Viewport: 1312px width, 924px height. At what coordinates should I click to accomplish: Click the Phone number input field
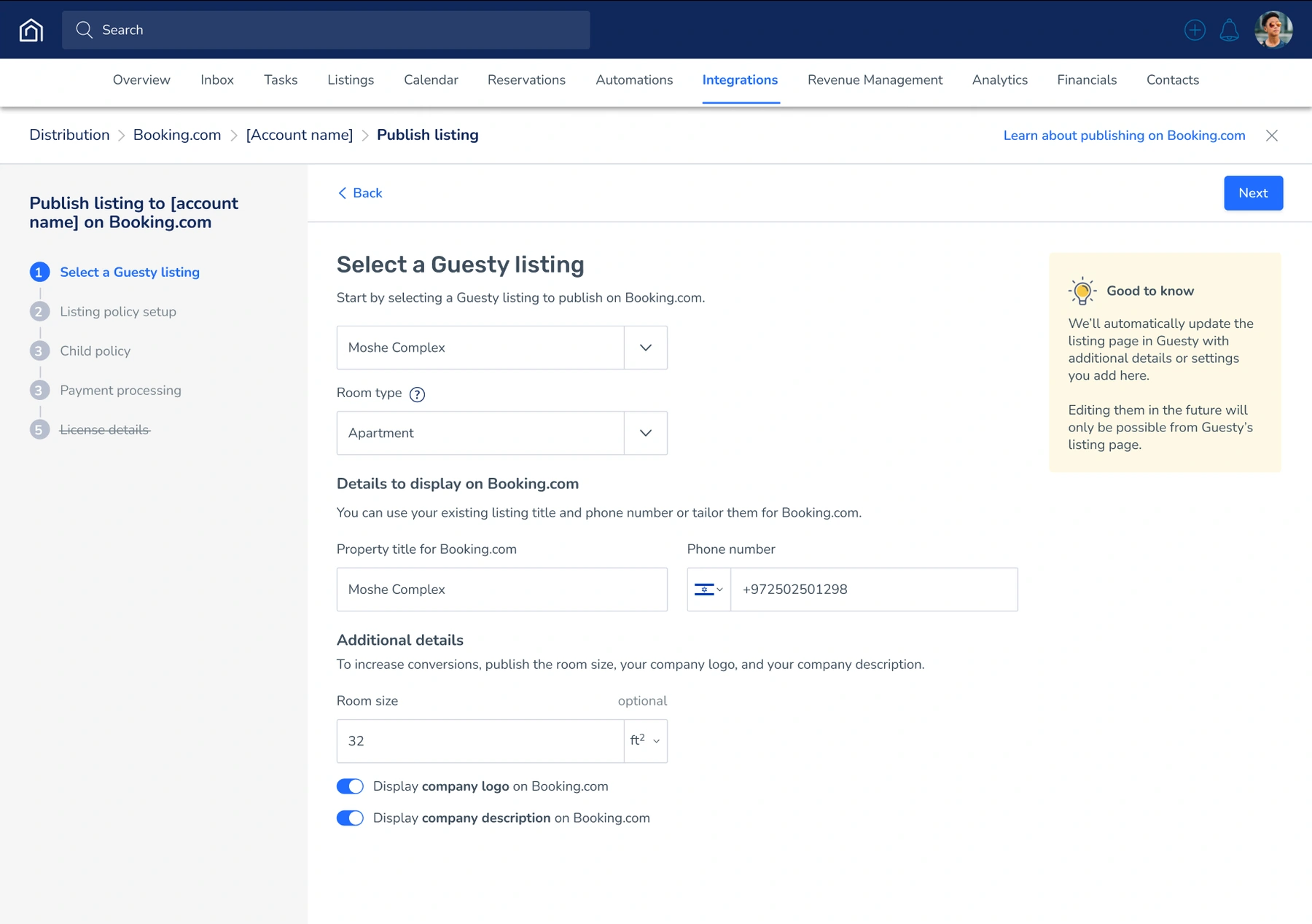(x=874, y=590)
